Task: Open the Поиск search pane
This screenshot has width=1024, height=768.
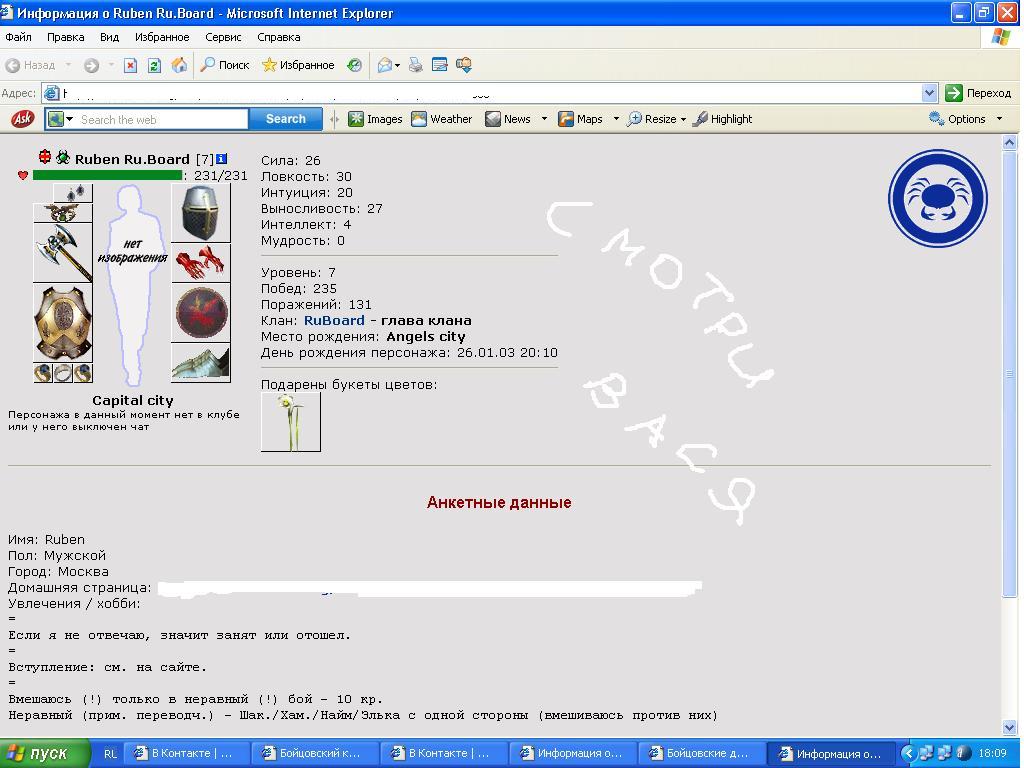Action: pos(225,65)
